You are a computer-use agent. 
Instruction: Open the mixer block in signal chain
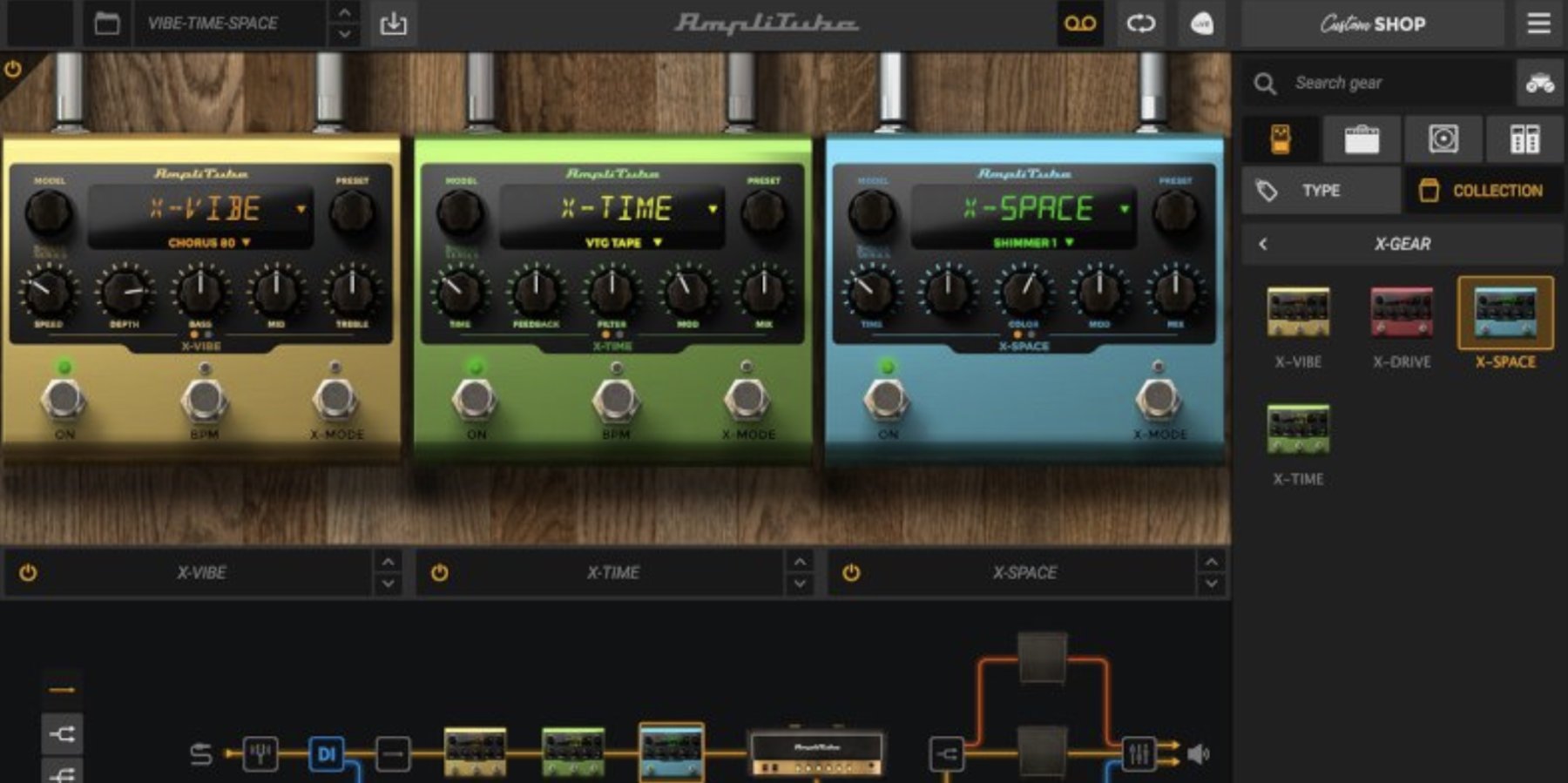tap(1138, 754)
